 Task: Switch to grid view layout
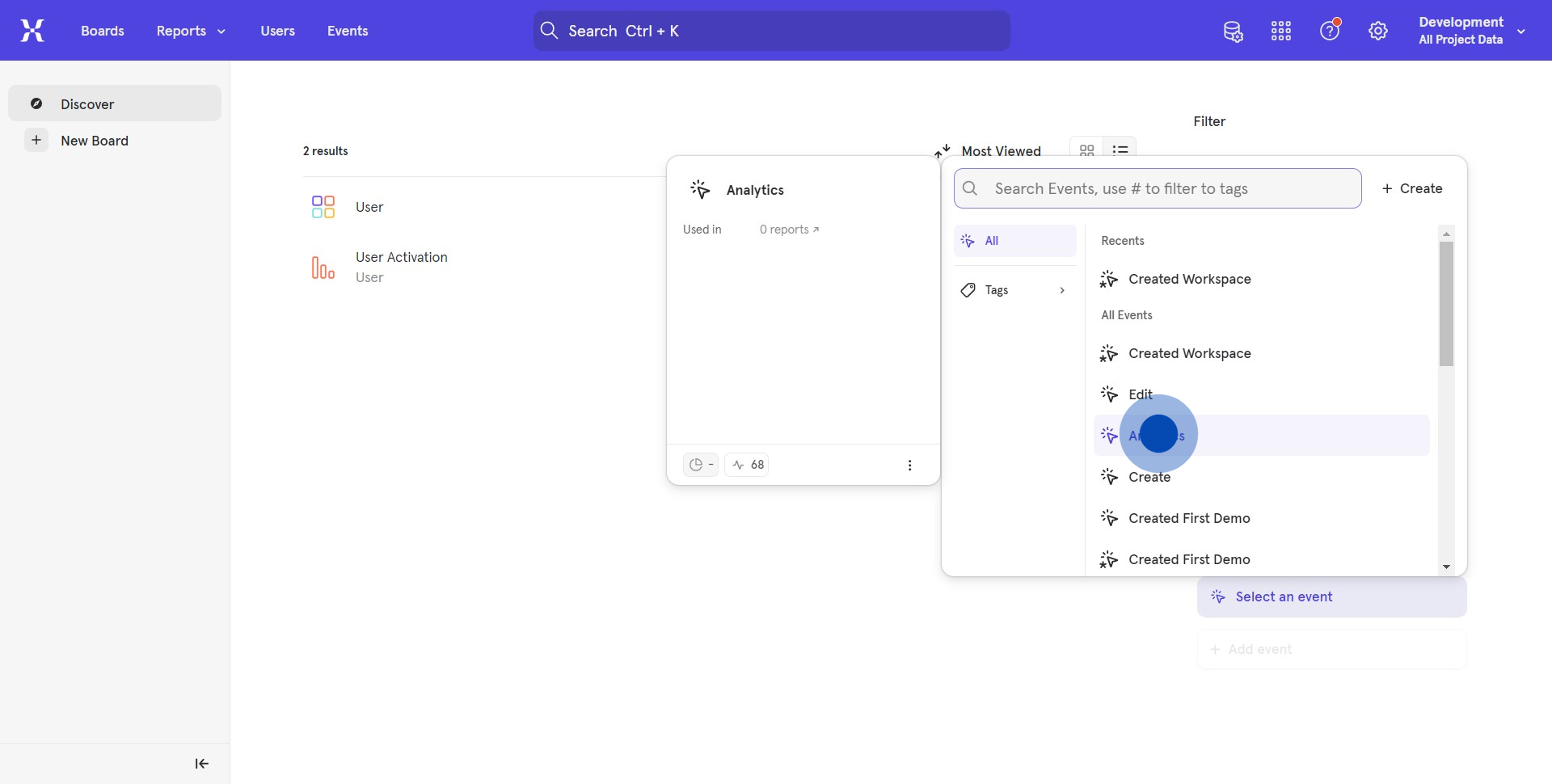click(1086, 150)
